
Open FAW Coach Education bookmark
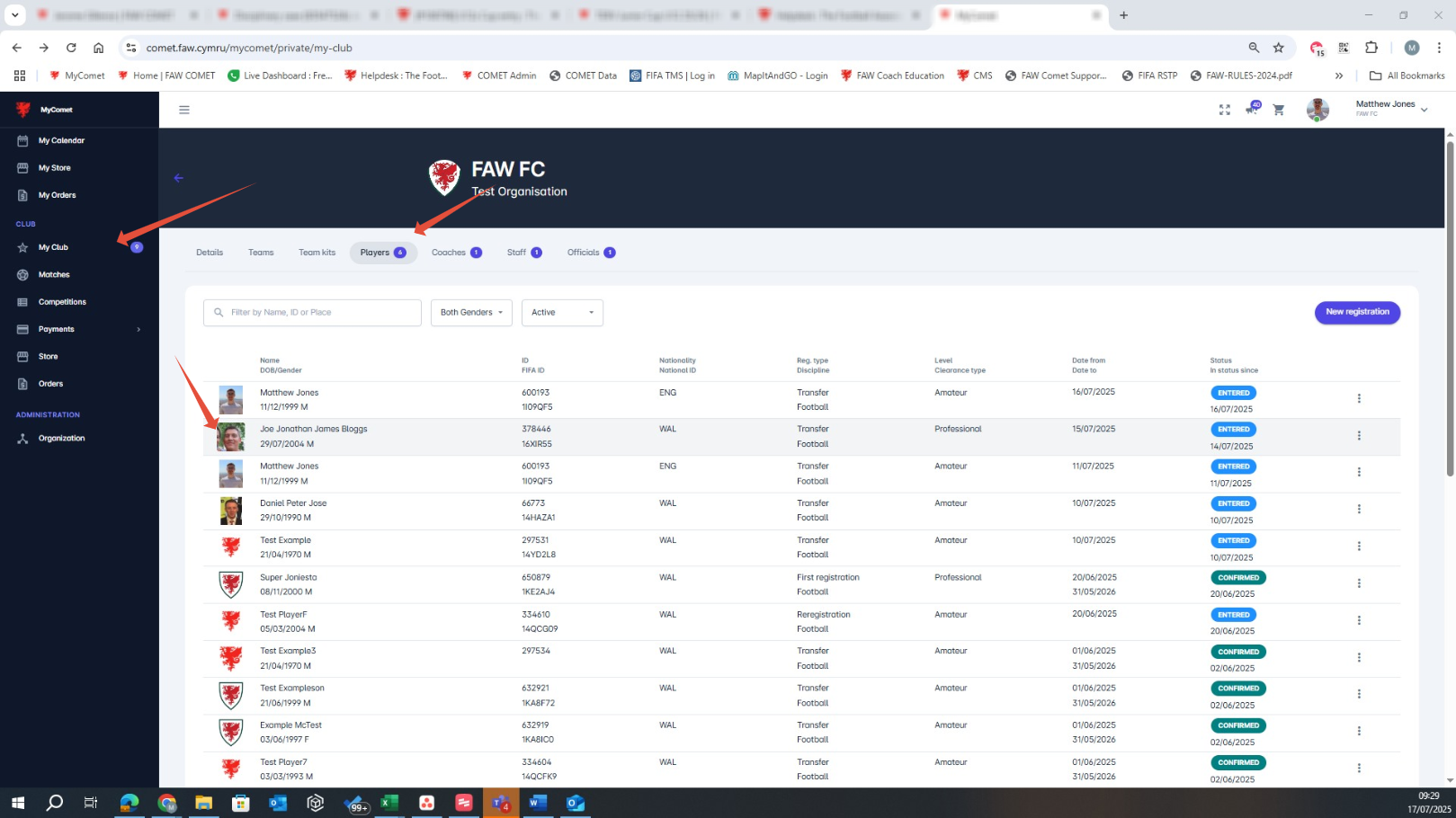(892, 76)
